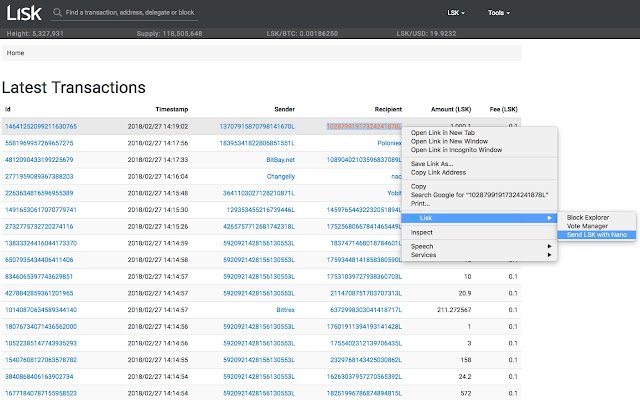
Task: Select Save Link As... option
Action: pos(432,164)
